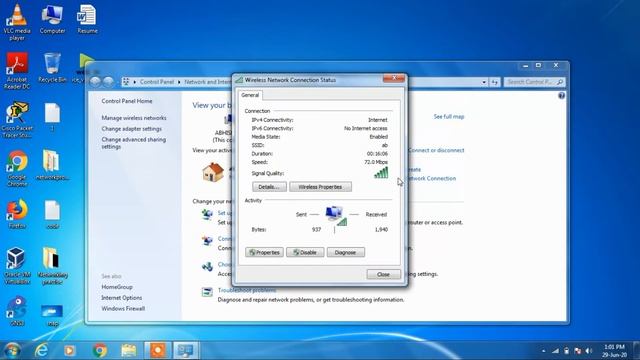Image resolution: width=640 pixels, height=360 pixels.
Task: Click the sent bytes value 937
Action: [x=316, y=229]
